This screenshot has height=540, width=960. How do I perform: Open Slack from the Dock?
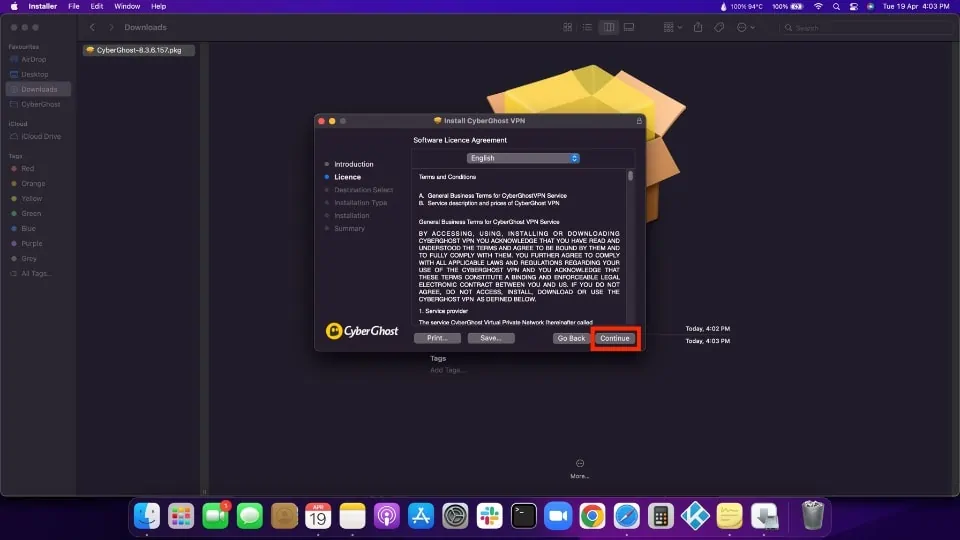point(490,516)
